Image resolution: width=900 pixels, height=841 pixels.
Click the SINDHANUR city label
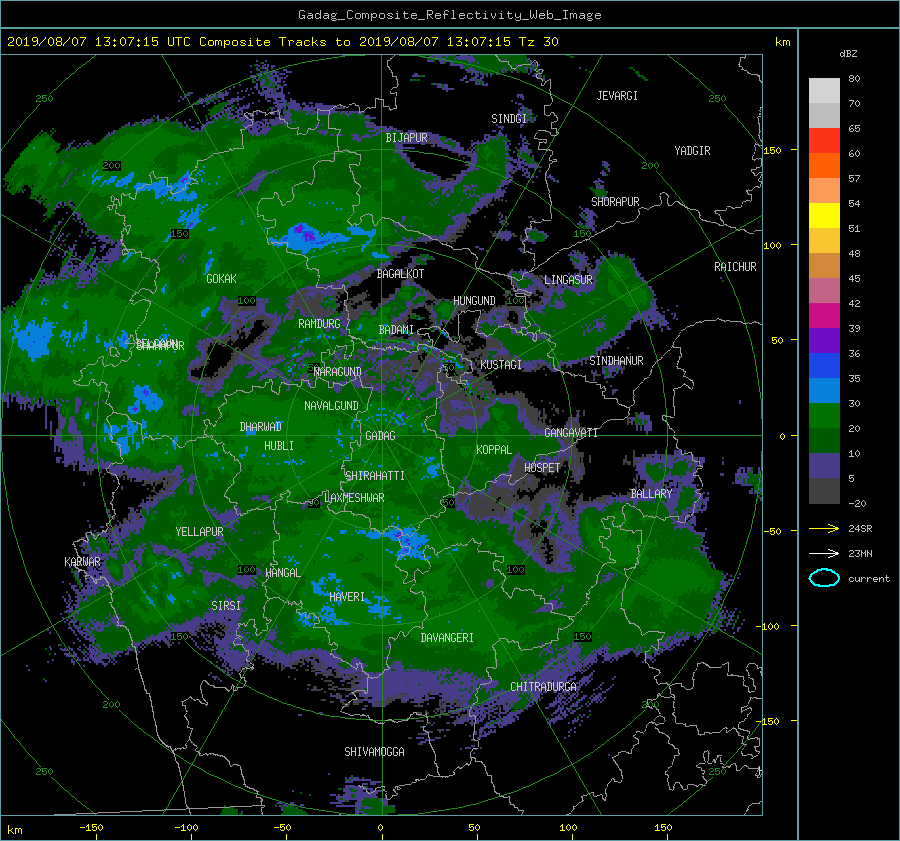click(616, 361)
